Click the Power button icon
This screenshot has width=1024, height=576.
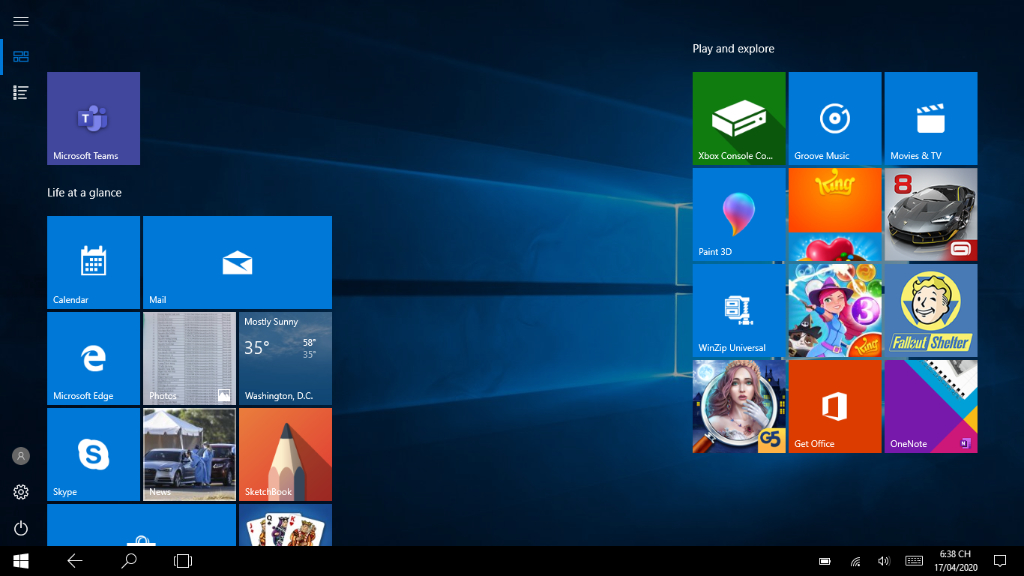pyautogui.click(x=21, y=528)
